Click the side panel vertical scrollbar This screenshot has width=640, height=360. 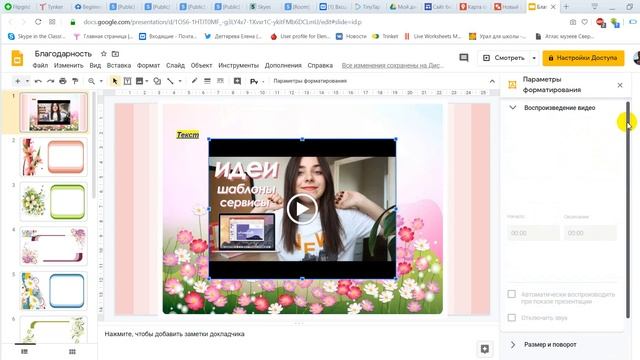click(628, 209)
